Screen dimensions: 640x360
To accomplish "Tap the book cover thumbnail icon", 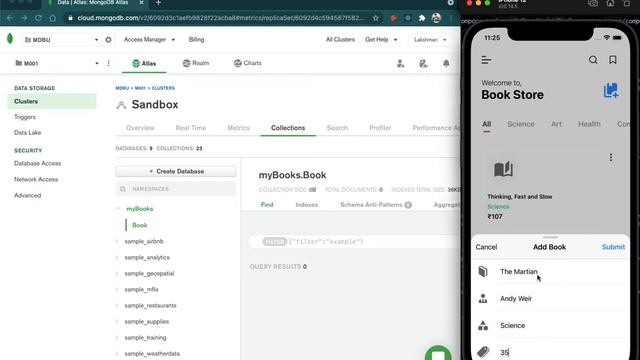I will [x=503, y=169].
